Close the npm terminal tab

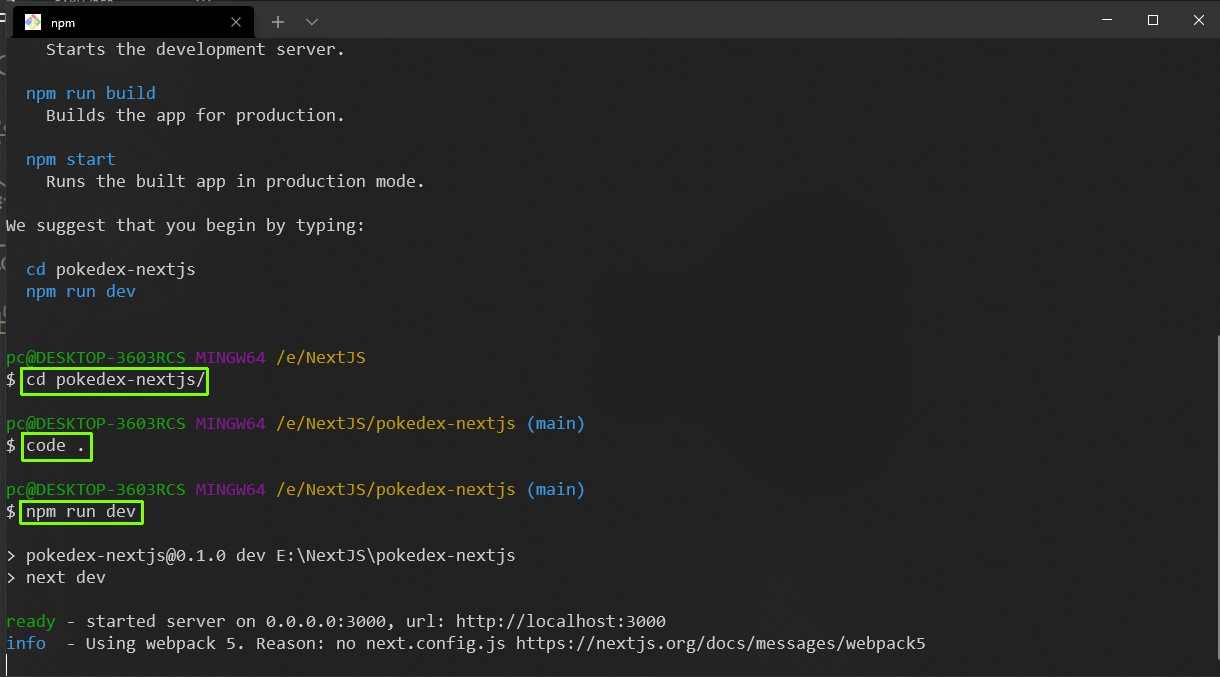(235, 21)
